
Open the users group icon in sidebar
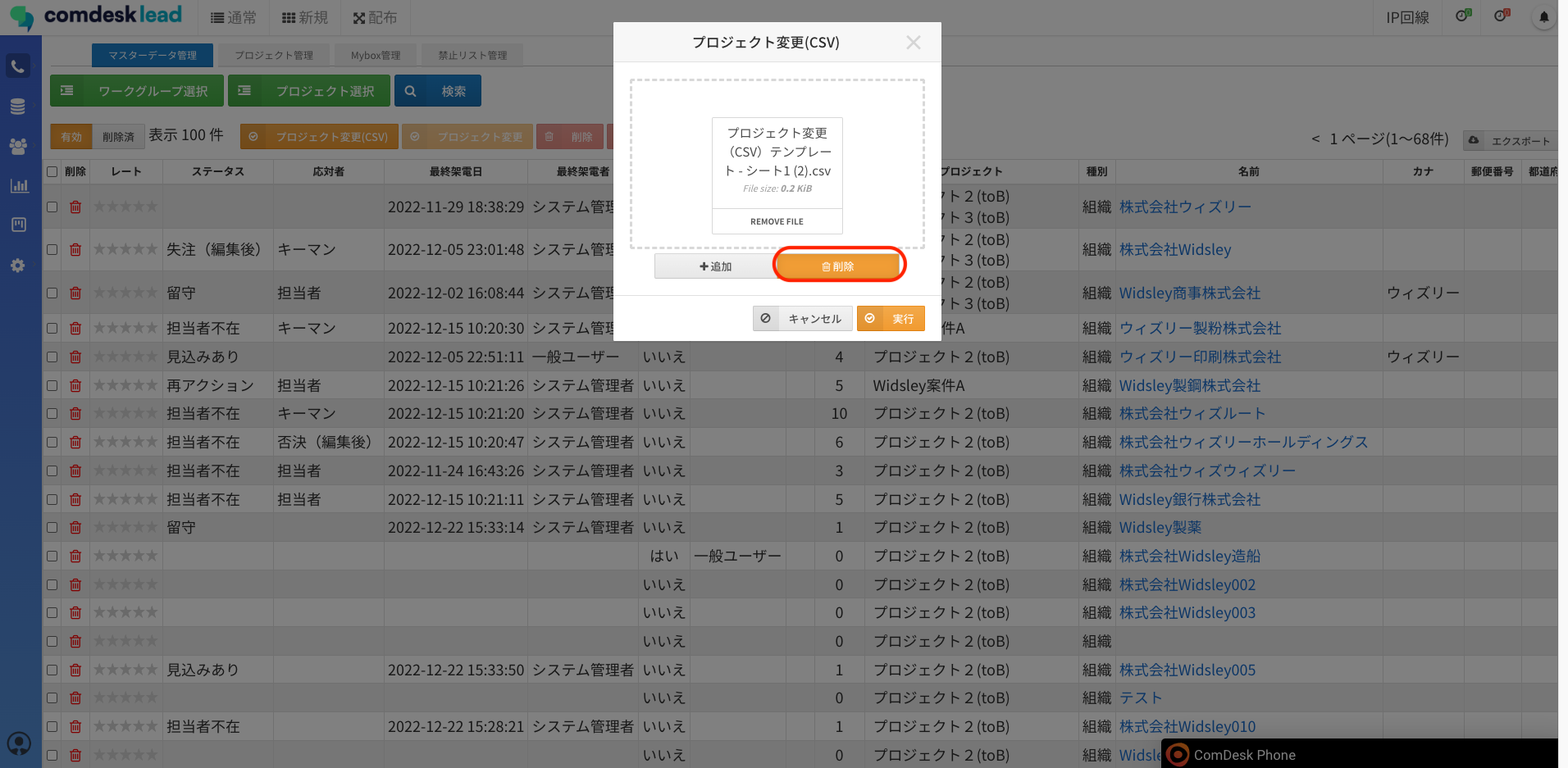coord(18,146)
